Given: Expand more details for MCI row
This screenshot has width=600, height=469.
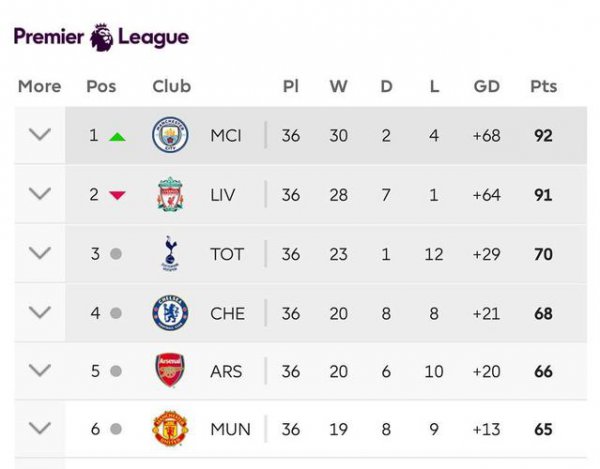Looking at the screenshot, I should pos(40,134).
